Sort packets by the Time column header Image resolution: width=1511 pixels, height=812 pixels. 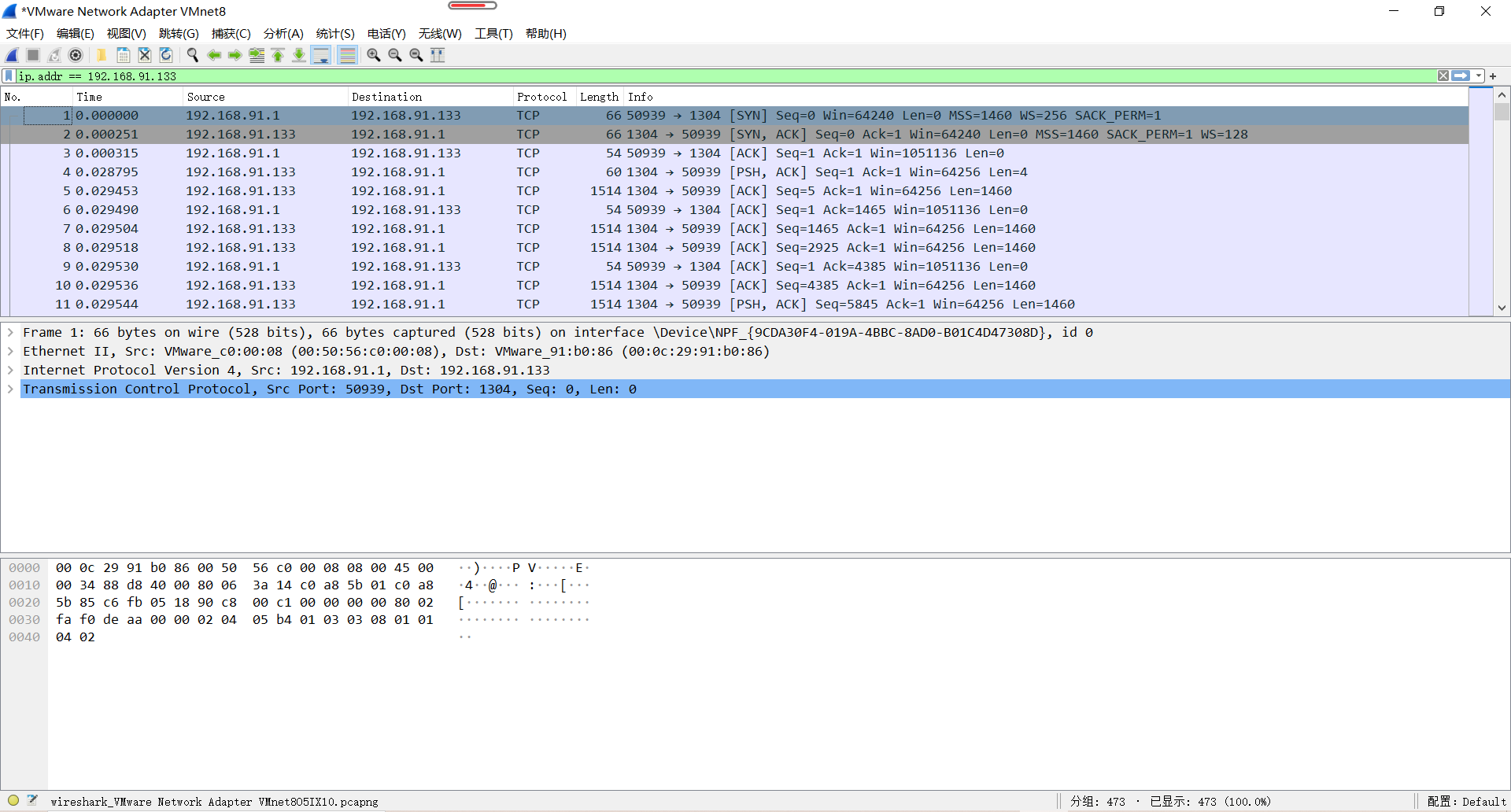point(128,97)
